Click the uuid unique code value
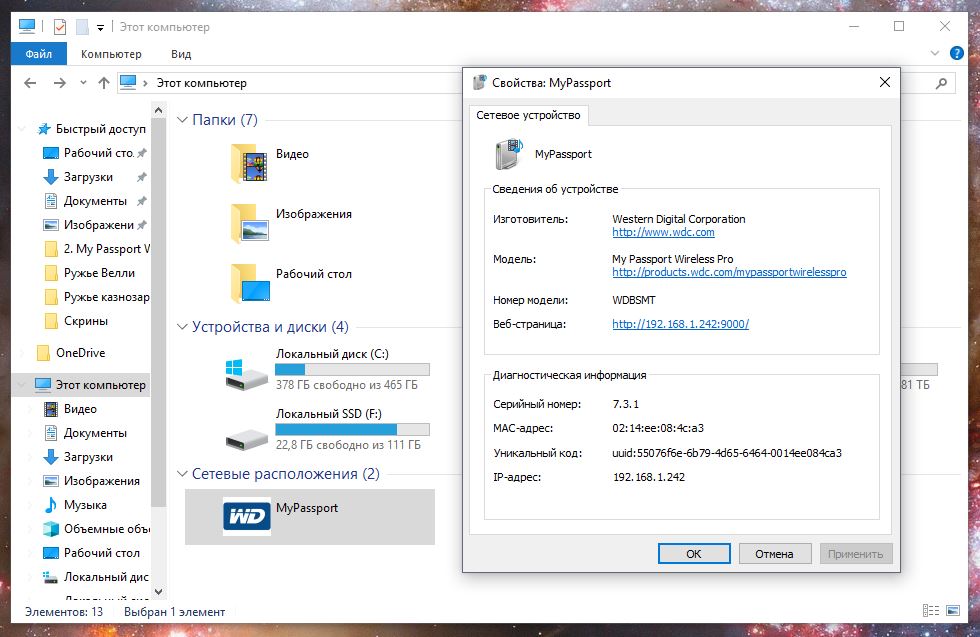This screenshot has width=980, height=637. [727, 453]
